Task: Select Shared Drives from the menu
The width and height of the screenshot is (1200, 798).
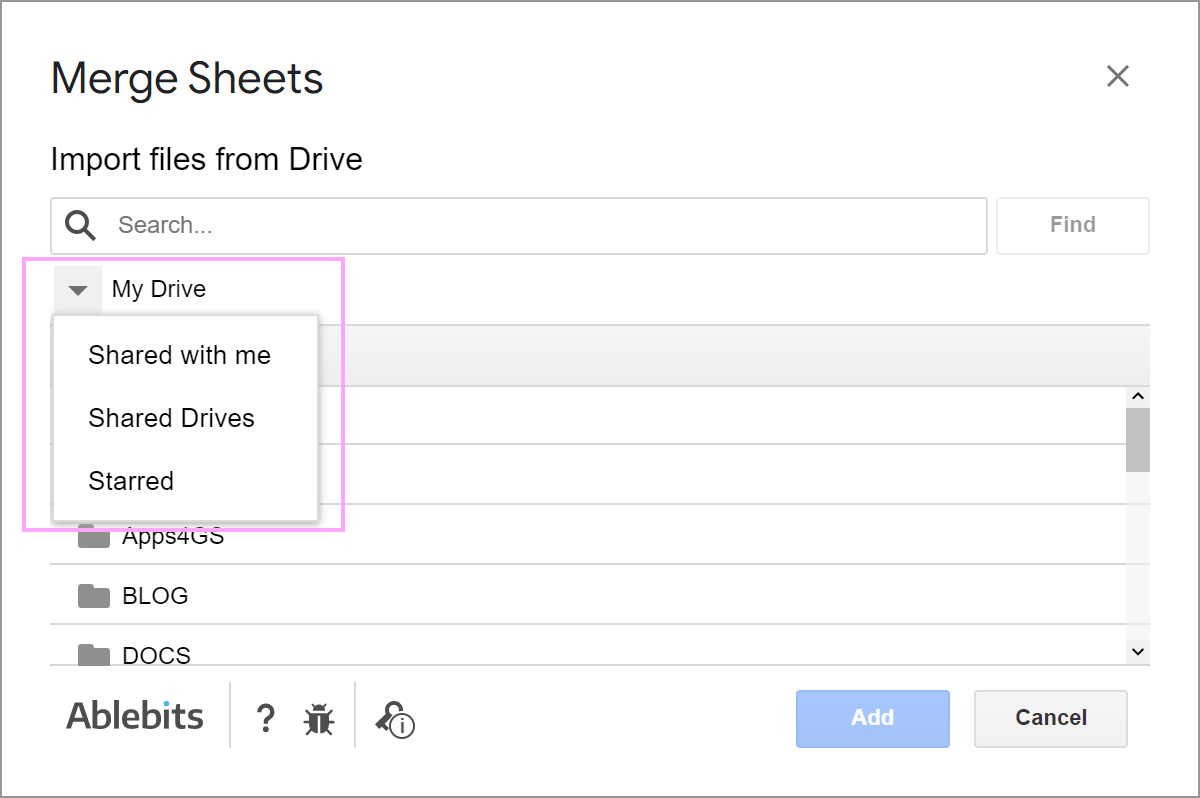Action: [171, 418]
